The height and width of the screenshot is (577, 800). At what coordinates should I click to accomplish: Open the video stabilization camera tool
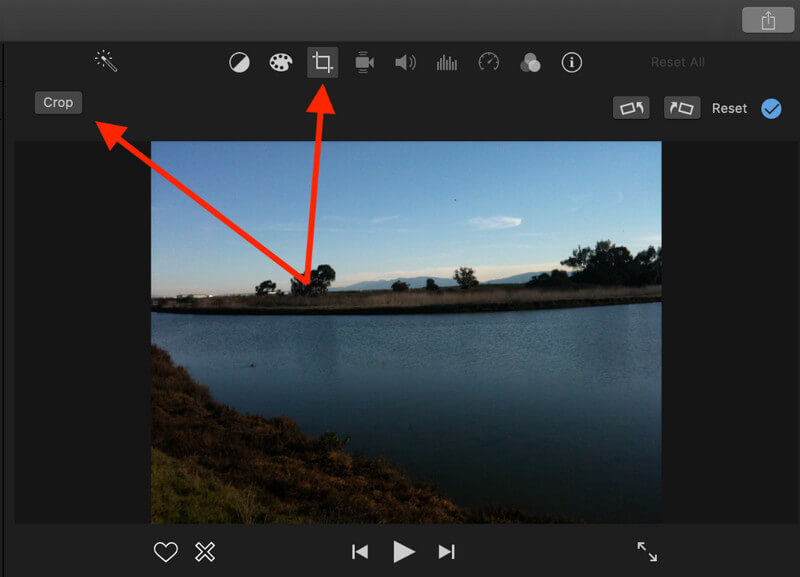click(x=364, y=62)
